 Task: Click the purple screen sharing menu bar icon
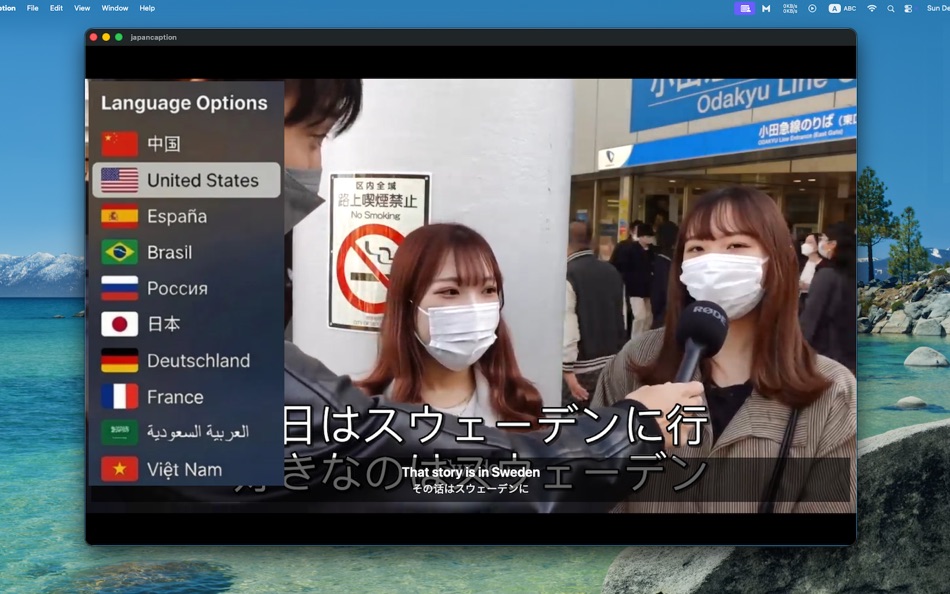click(745, 8)
